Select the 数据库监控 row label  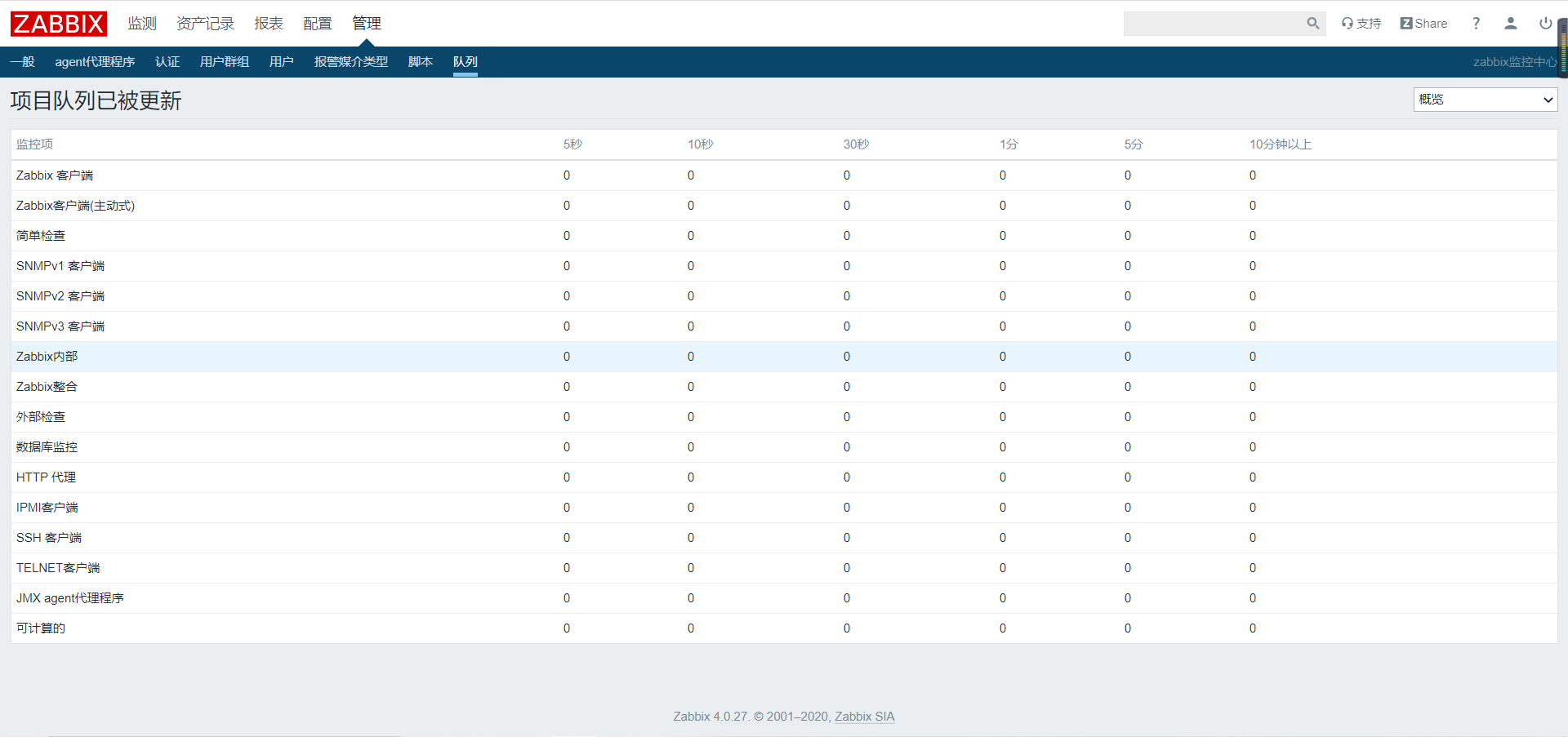[47, 447]
